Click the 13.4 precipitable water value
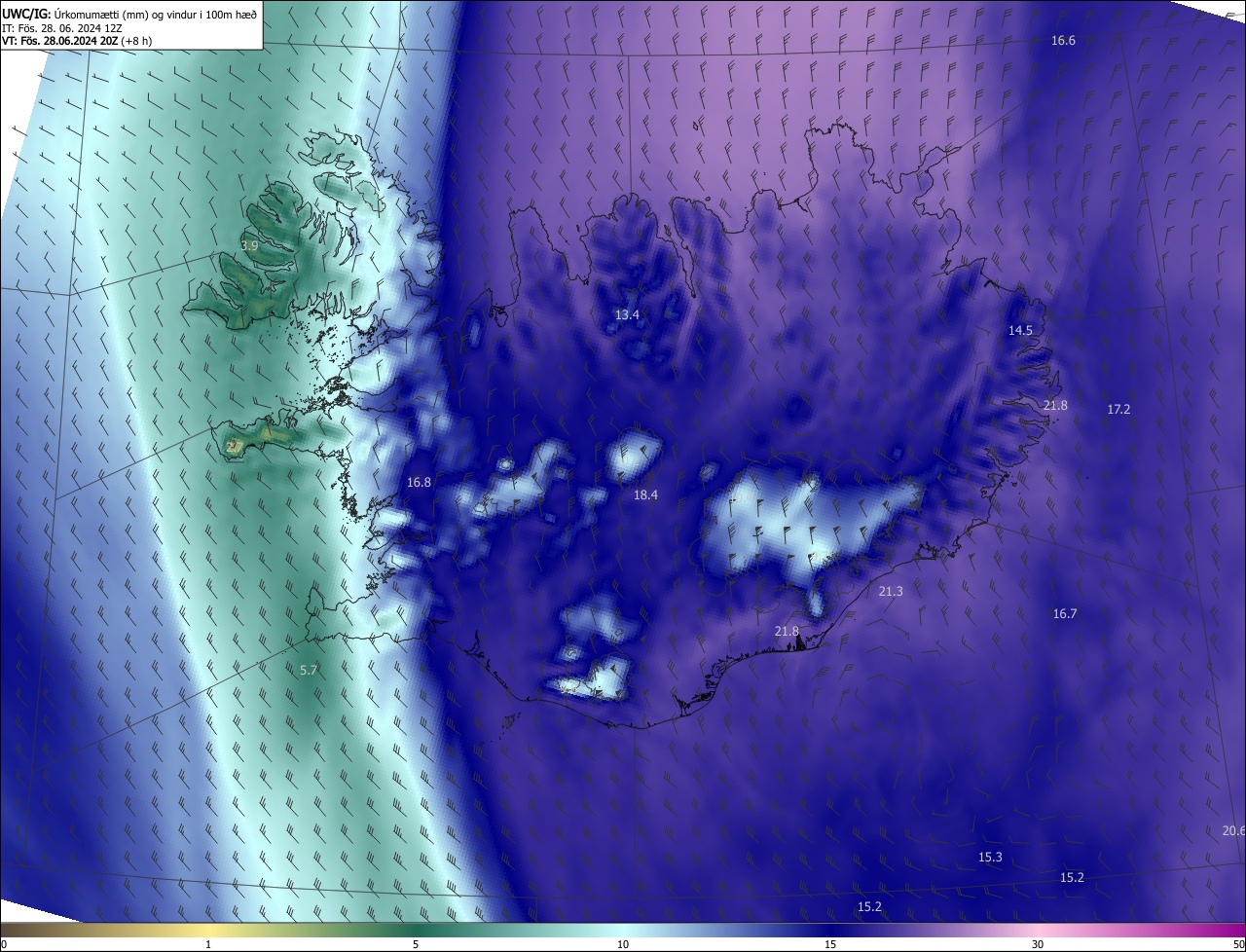Screen dimensions: 1246x952 point(627,315)
